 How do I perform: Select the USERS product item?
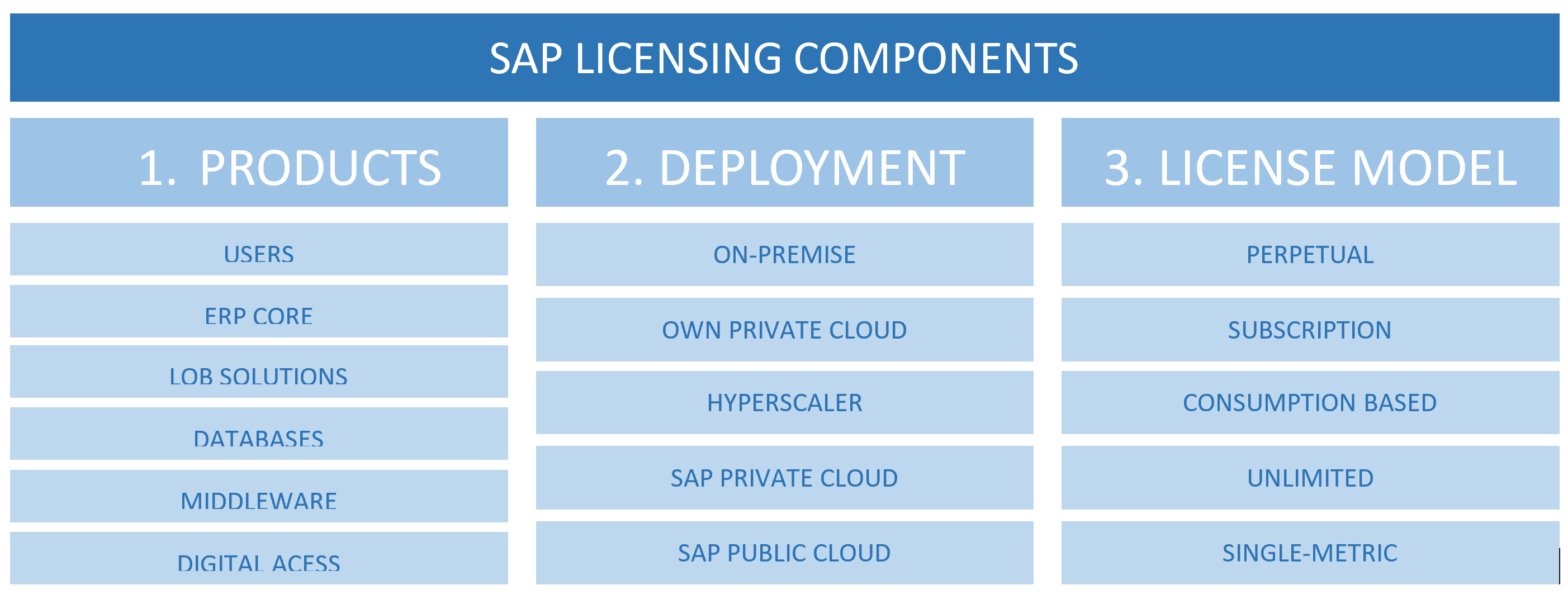pyautogui.click(x=258, y=254)
